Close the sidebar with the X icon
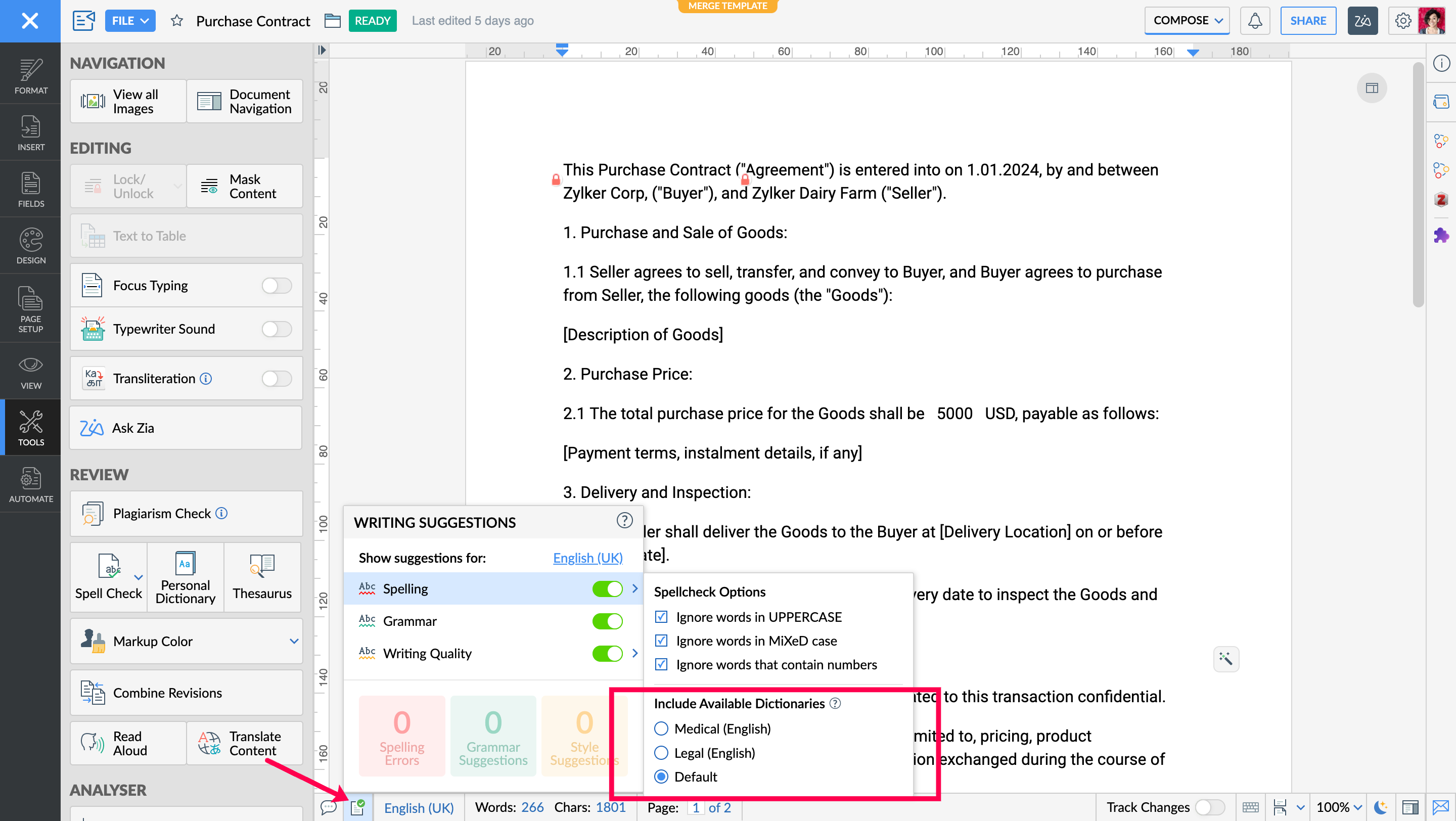The width and height of the screenshot is (1456, 821). click(30, 21)
